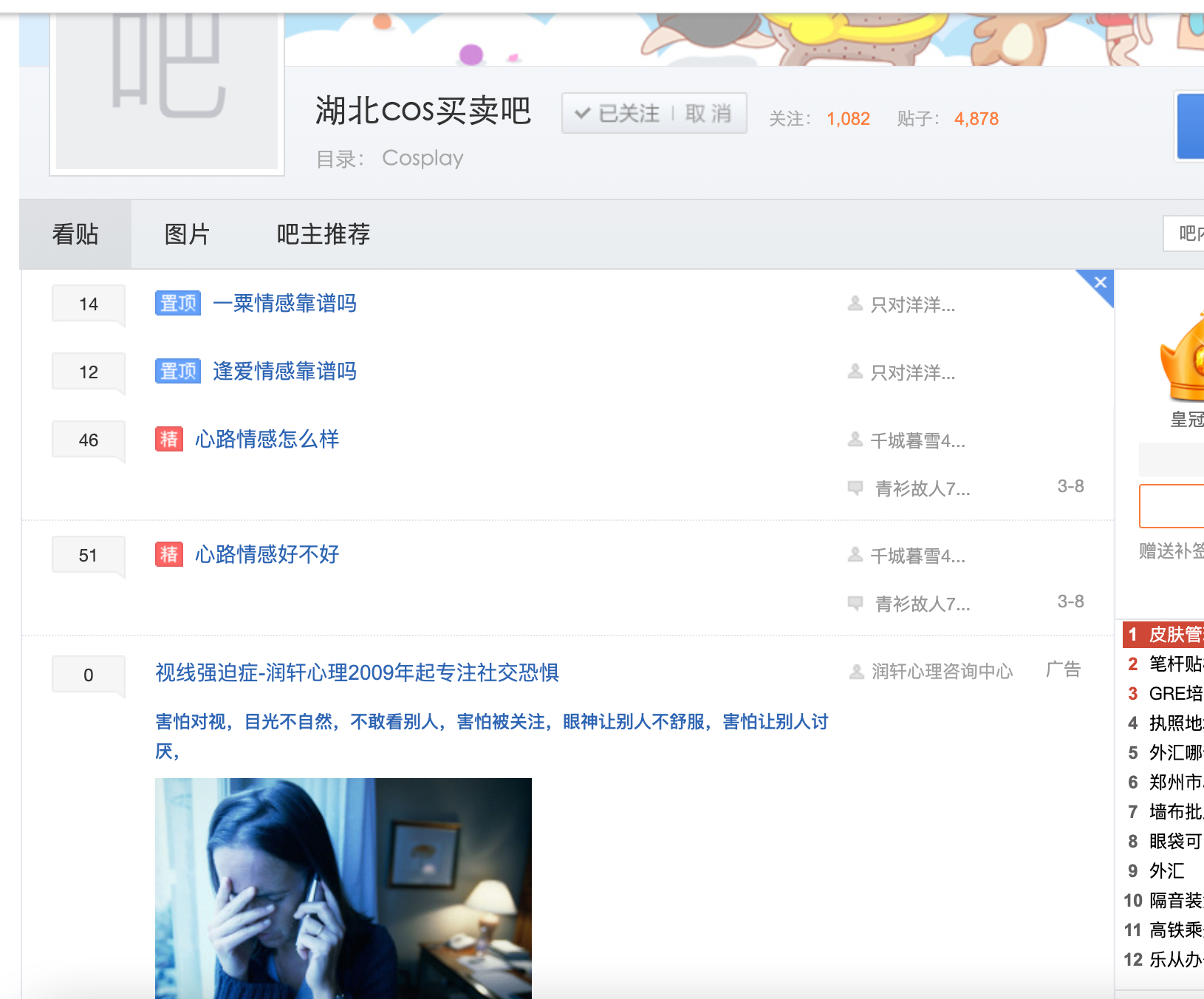This screenshot has height=999, width=1204.
Task: Click reply bubble icon in 心路情感怎么样 row
Action: pyautogui.click(x=855, y=488)
